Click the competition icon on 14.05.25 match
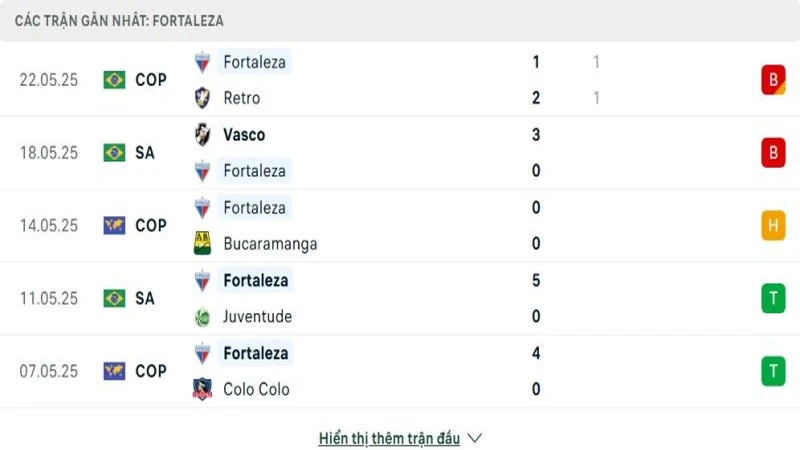The height and width of the screenshot is (450, 800). click(114, 226)
